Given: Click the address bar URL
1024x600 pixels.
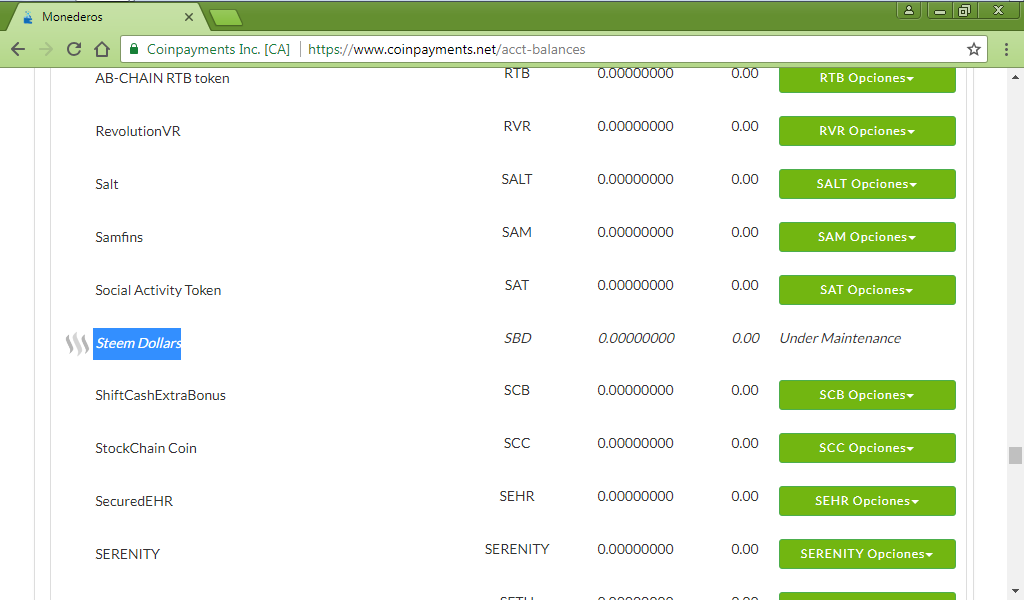Looking at the screenshot, I should coord(446,49).
